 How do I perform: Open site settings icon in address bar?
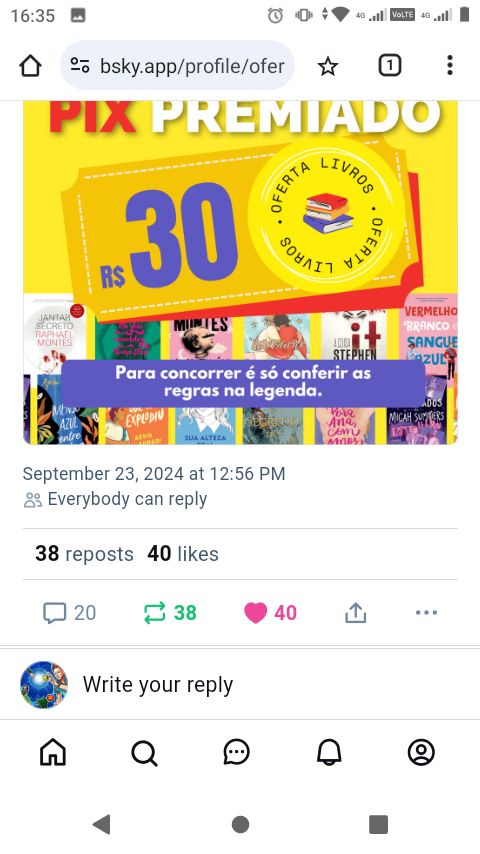[x=80, y=66]
